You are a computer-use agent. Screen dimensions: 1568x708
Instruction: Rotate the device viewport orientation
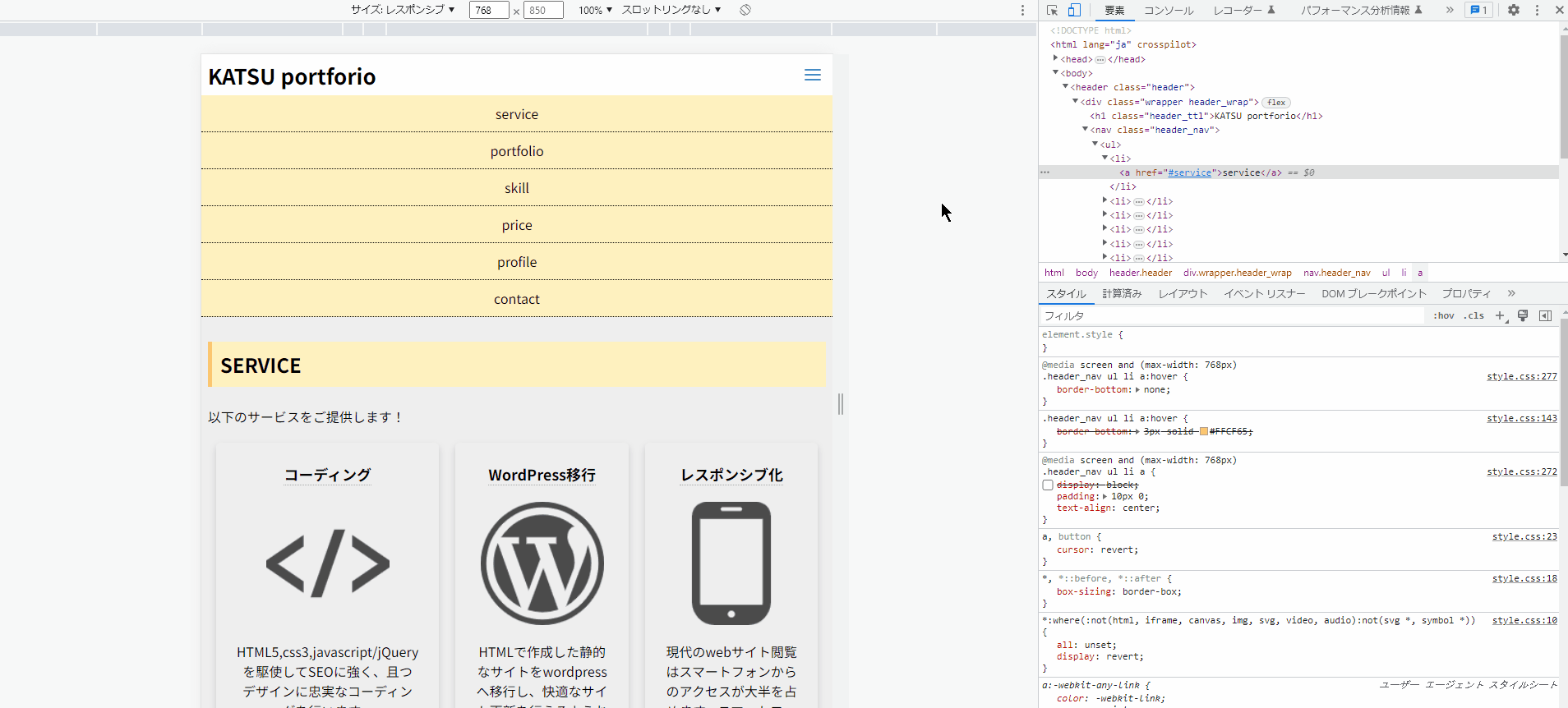(745, 10)
